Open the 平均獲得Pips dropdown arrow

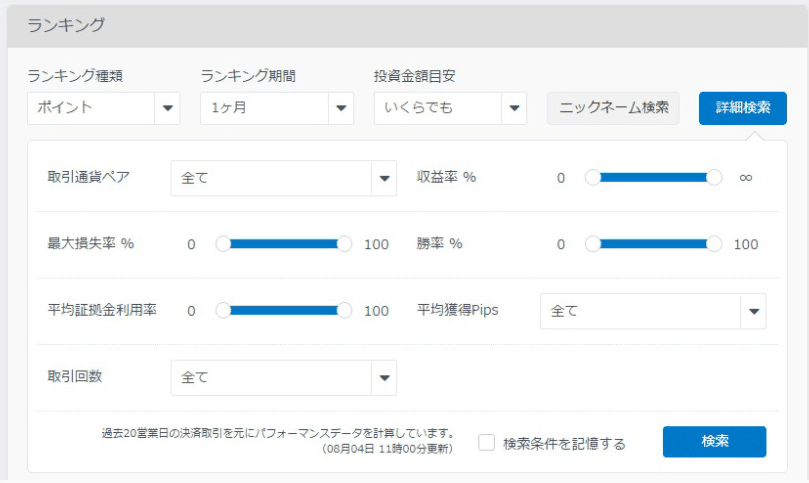tap(753, 311)
